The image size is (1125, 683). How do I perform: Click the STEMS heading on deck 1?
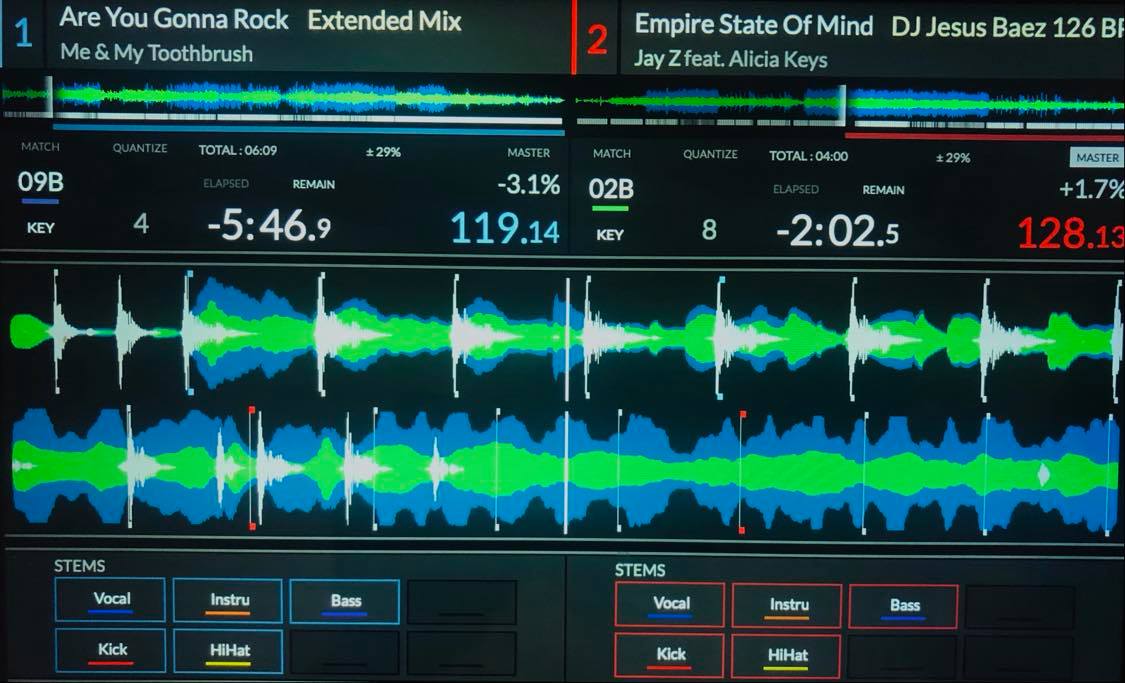(80, 566)
